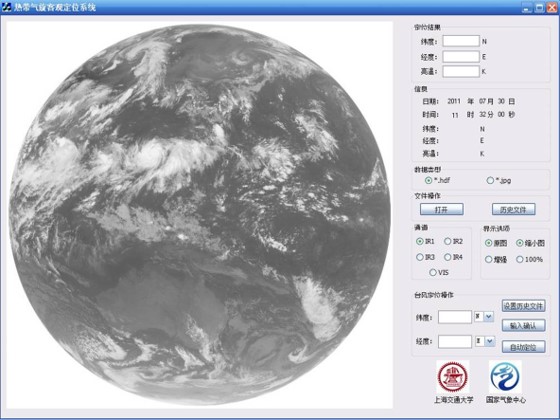Screen dimensions: 560x420
Task: Click the 输入确认 confirm input button
Action: (x=524, y=325)
